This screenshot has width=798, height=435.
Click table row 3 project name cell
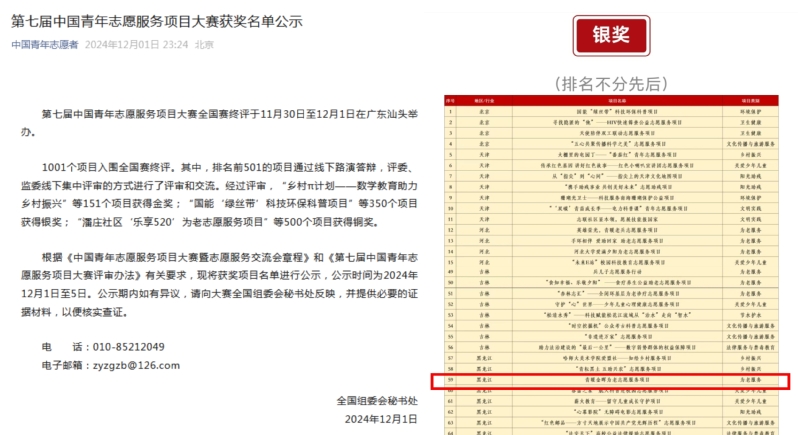coord(617,133)
